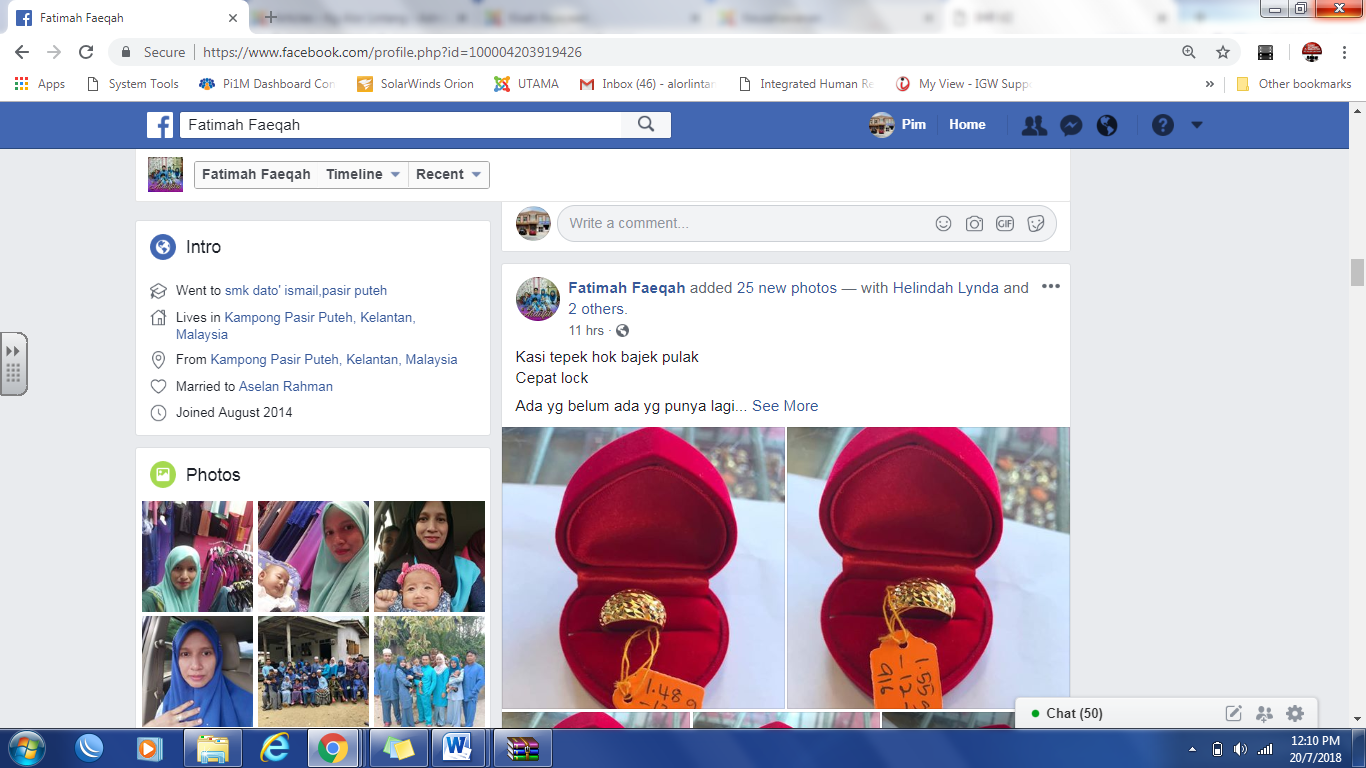The width and height of the screenshot is (1366, 768).
Task: Attach a photo to the comment
Action: click(x=974, y=224)
